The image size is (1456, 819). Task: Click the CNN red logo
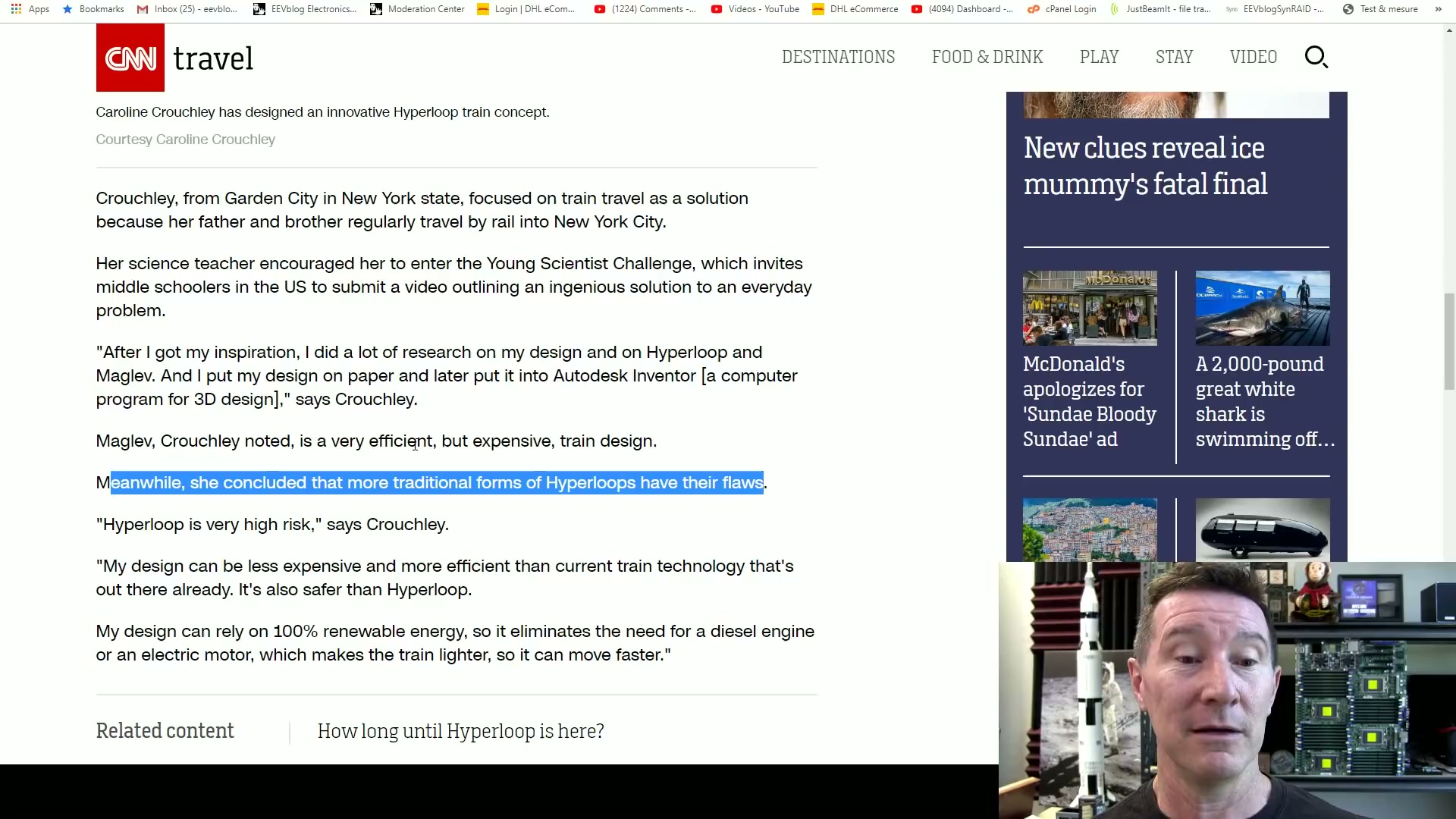click(x=130, y=58)
